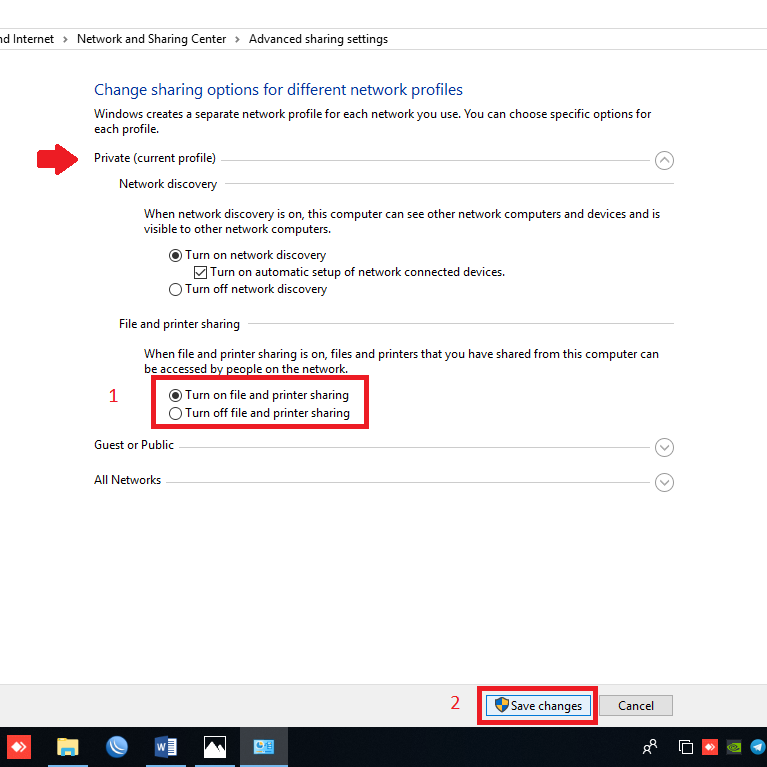The height and width of the screenshot is (767, 767).
Task: Open Telegram from the system tray
Action: coord(757,747)
